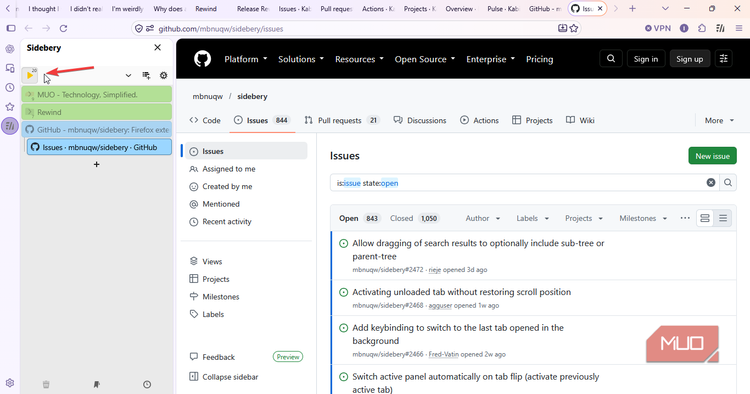This screenshot has width=750, height=394.
Task: Open Wiki repository tab
Action: (580, 120)
